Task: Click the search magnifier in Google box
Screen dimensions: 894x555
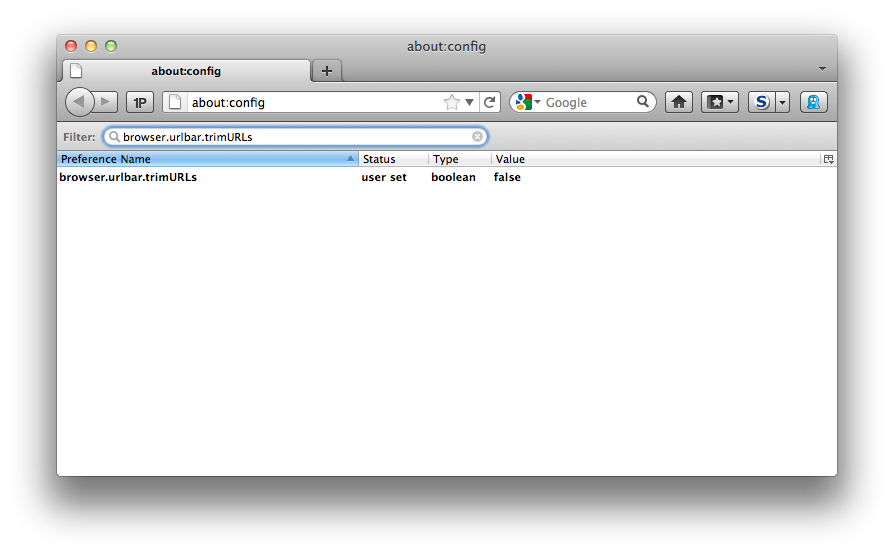Action: [643, 102]
